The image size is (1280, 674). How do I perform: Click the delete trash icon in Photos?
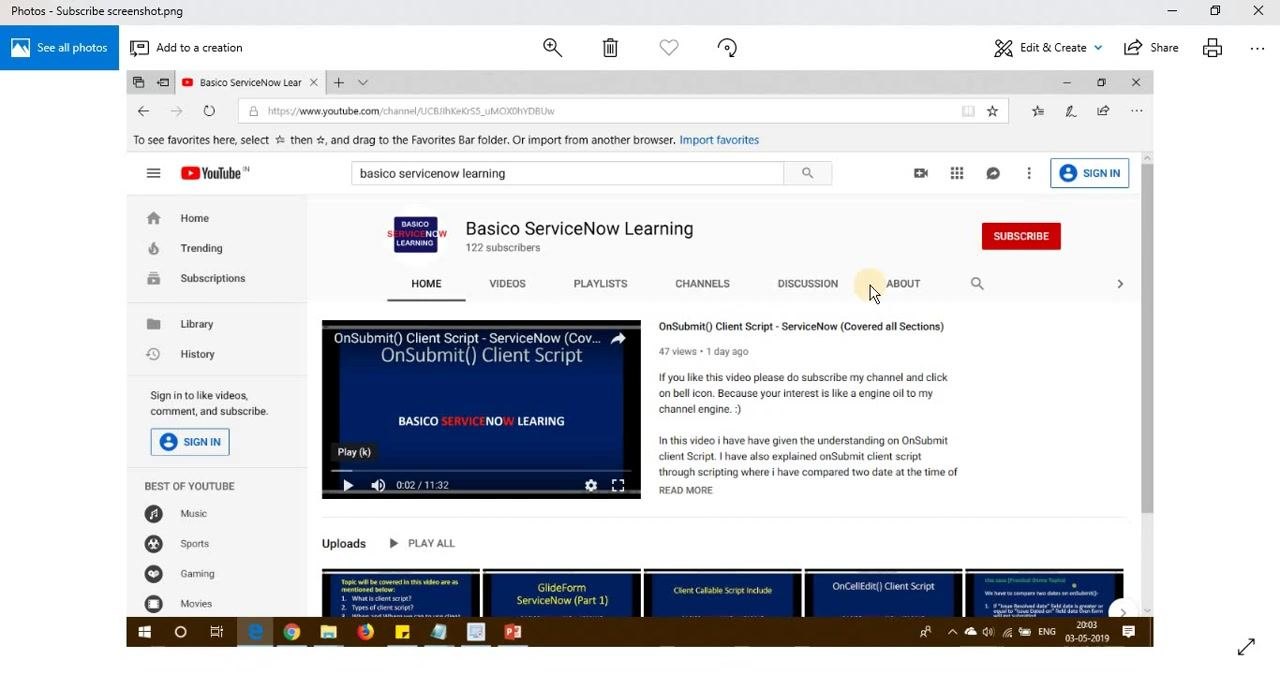pyautogui.click(x=610, y=47)
